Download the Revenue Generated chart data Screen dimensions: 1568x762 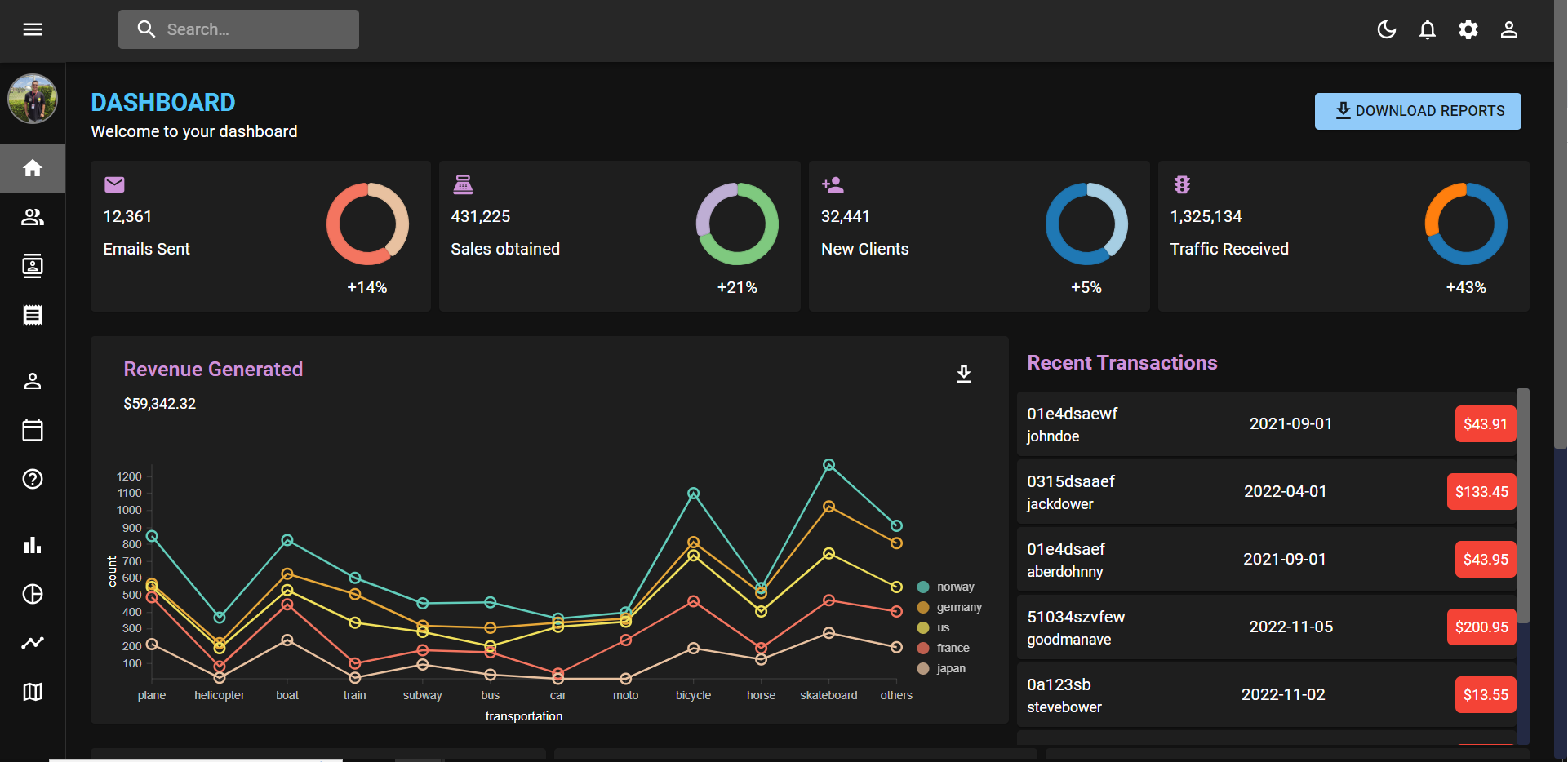(x=964, y=374)
